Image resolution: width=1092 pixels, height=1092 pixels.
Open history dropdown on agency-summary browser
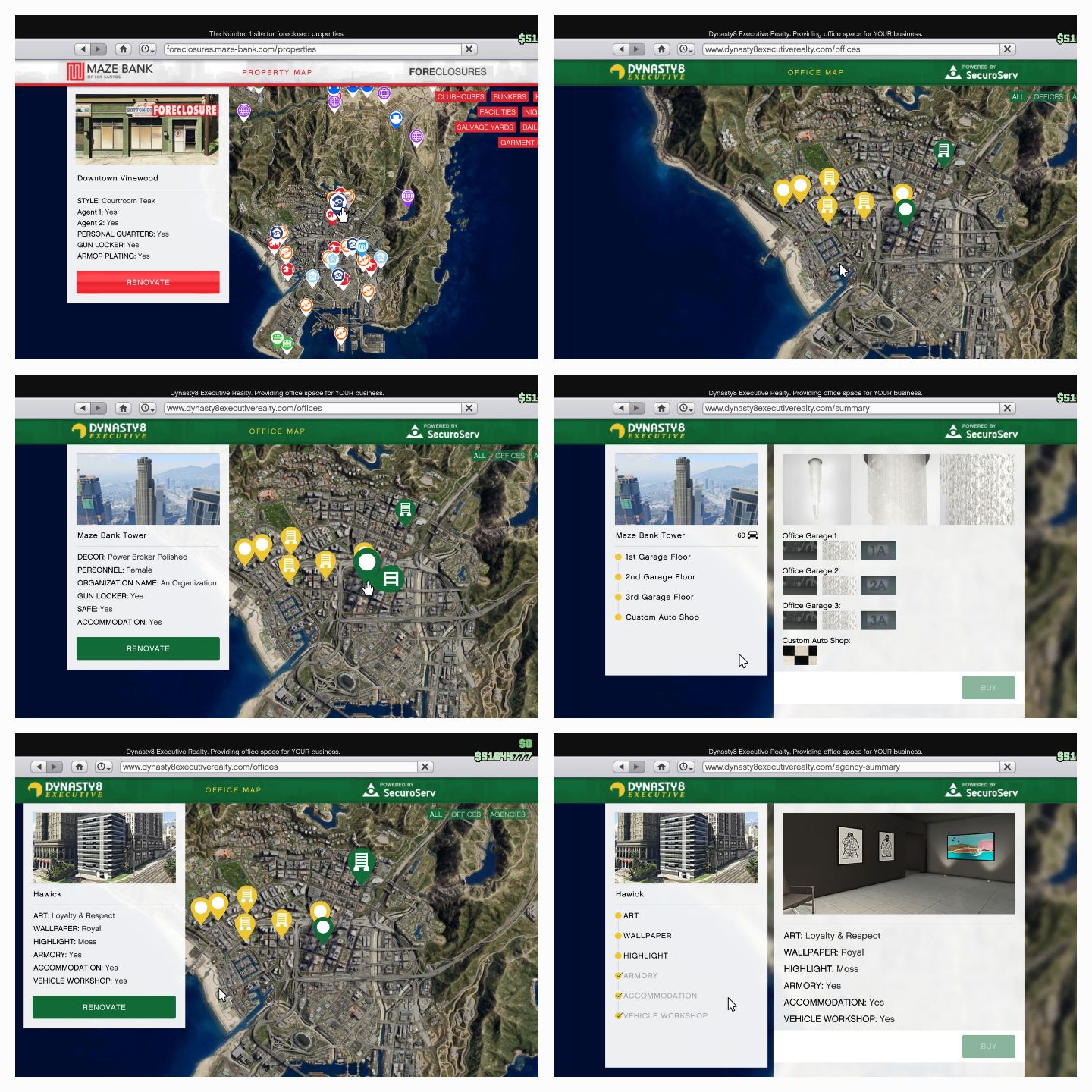[x=686, y=767]
